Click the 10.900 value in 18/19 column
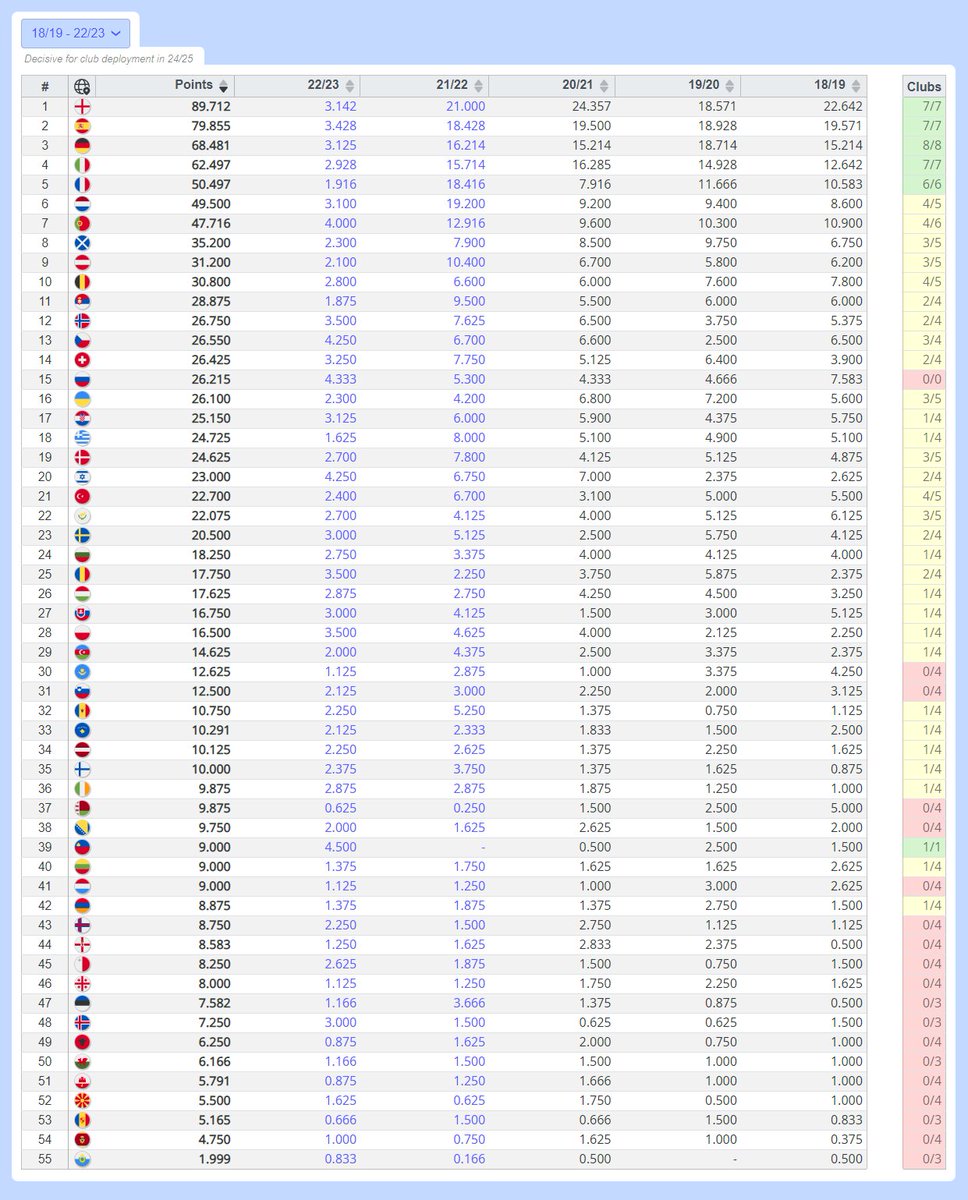 coord(842,223)
